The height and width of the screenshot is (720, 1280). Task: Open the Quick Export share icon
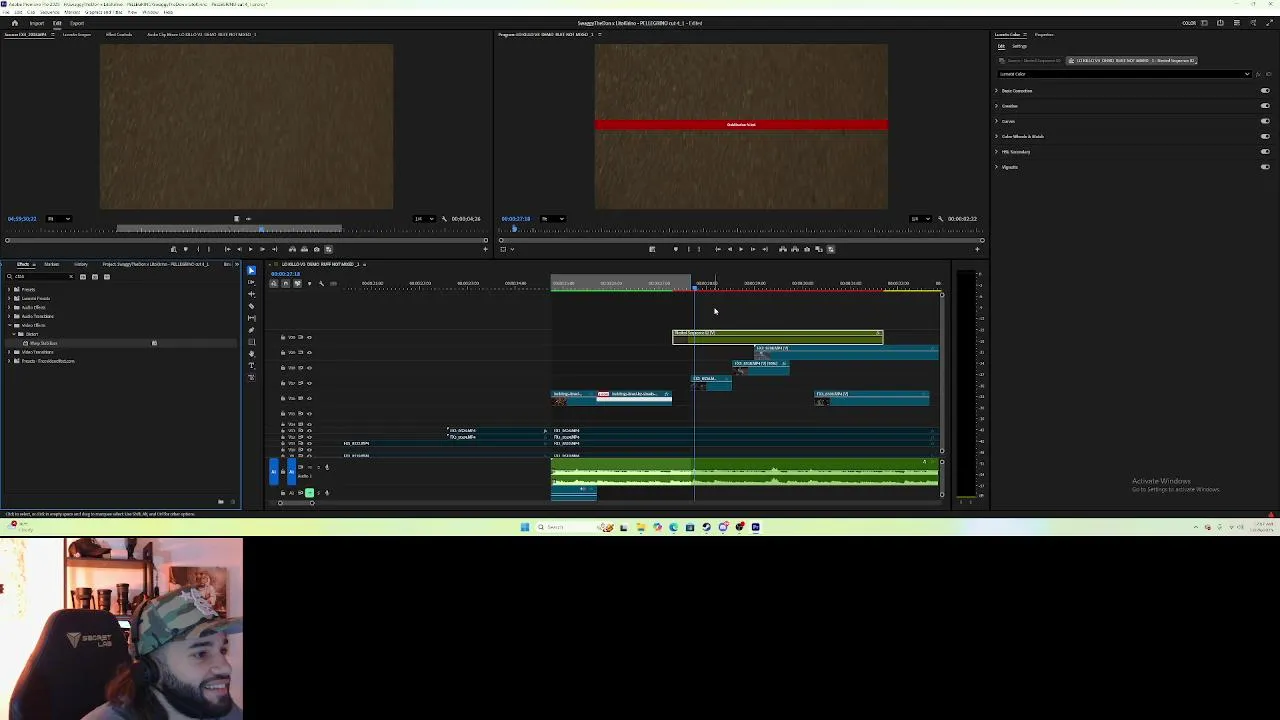click(x=1220, y=22)
